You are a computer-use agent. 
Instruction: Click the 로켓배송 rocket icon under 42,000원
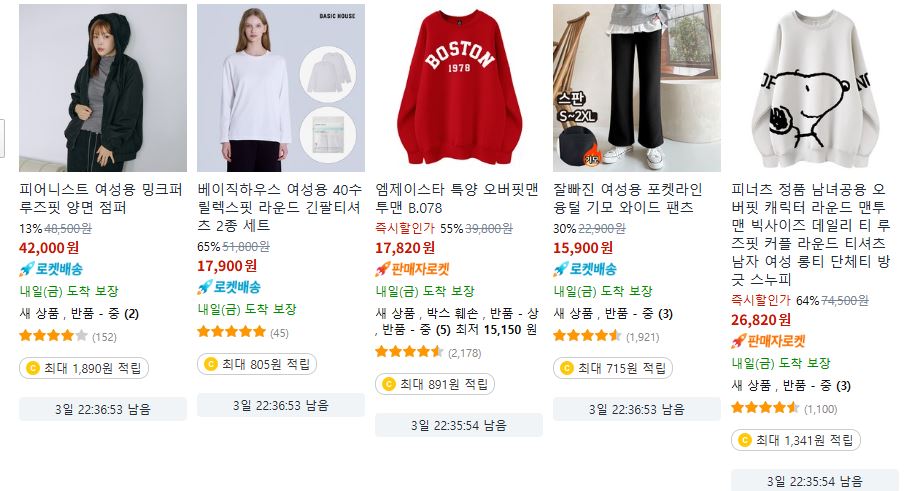tap(27, 269)
